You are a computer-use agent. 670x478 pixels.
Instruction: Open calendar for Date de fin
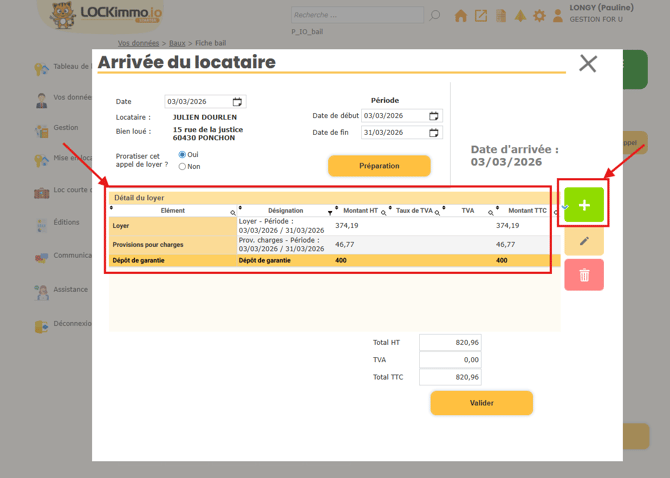click(433, 132)
